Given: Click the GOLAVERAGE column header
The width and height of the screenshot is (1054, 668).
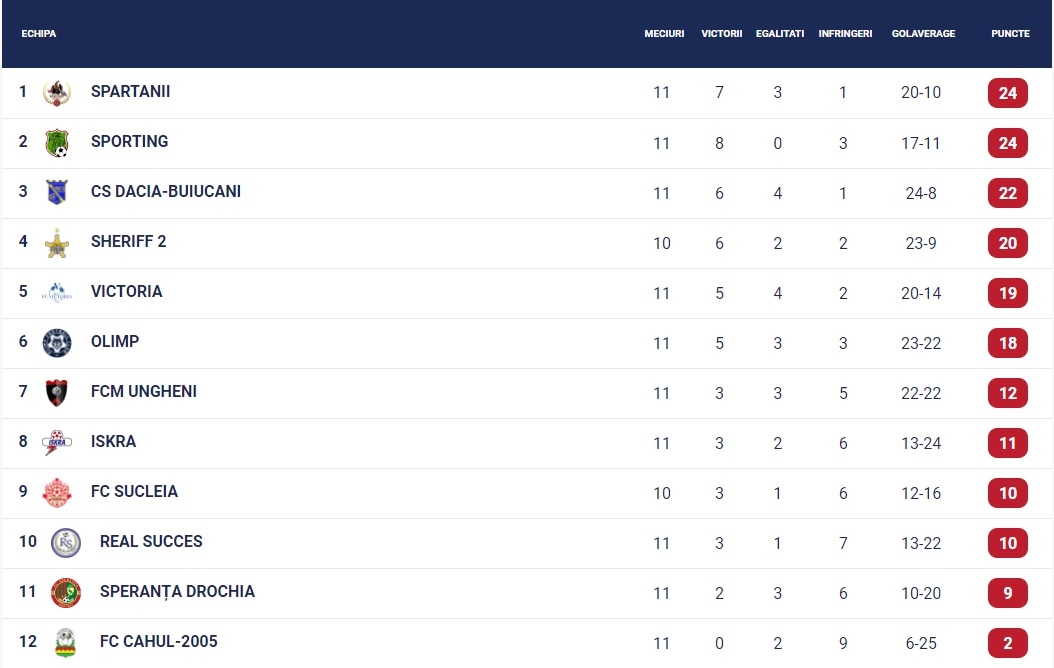Looking at the screenshot, I should pyautogui.click(x=923, y=34).
